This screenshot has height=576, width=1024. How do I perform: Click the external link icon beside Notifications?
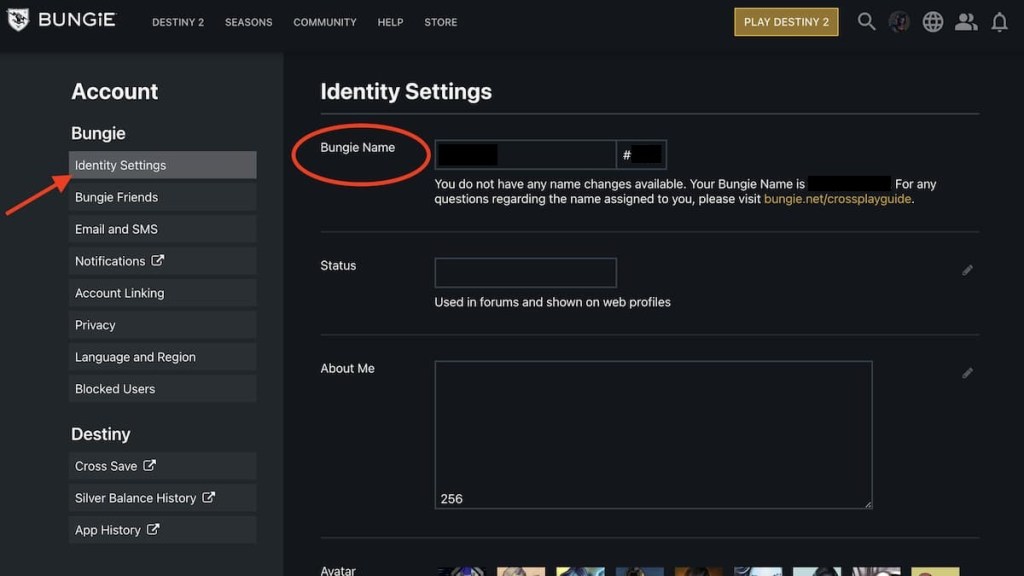157,261
